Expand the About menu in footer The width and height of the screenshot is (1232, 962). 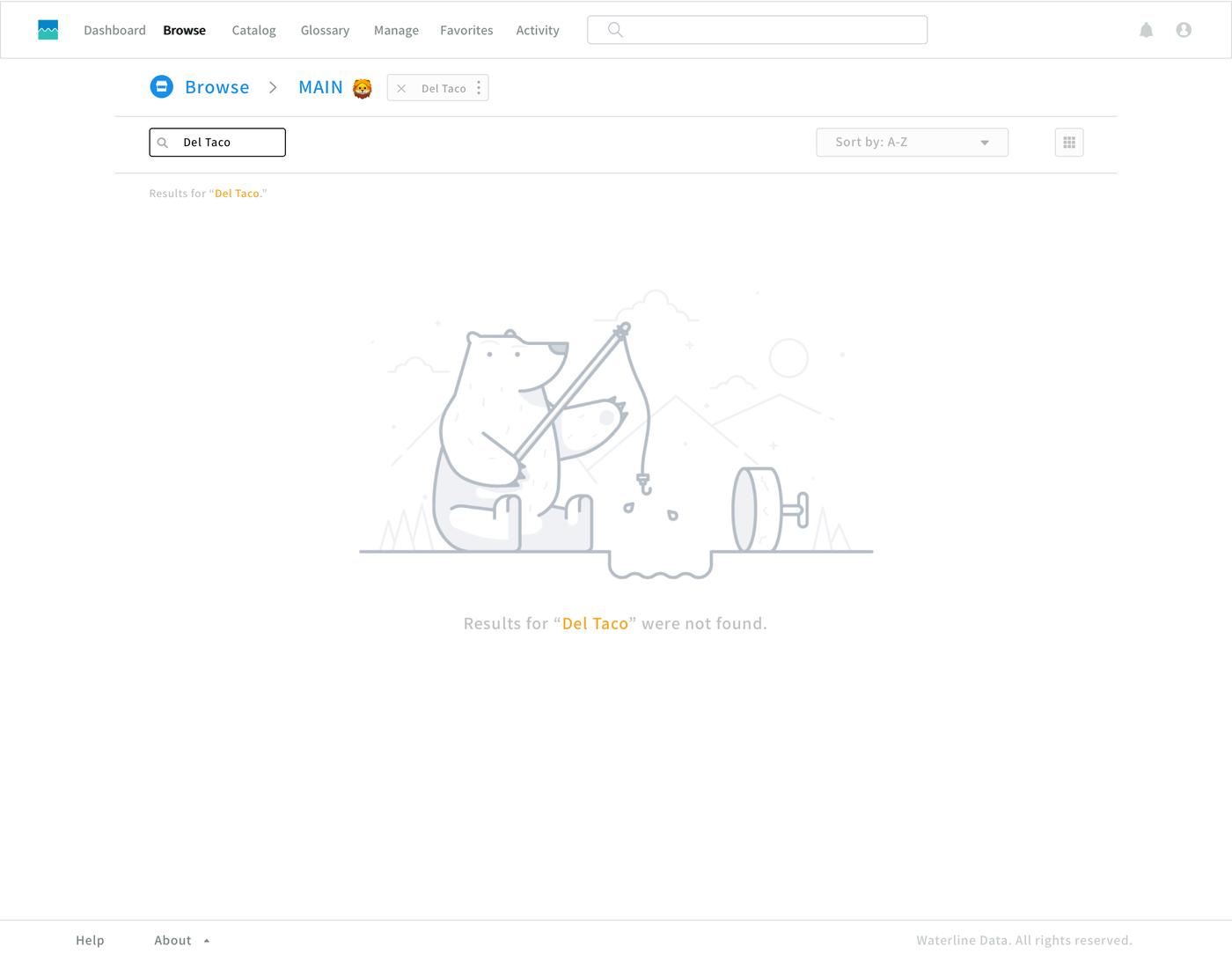[x=182, y=940]
